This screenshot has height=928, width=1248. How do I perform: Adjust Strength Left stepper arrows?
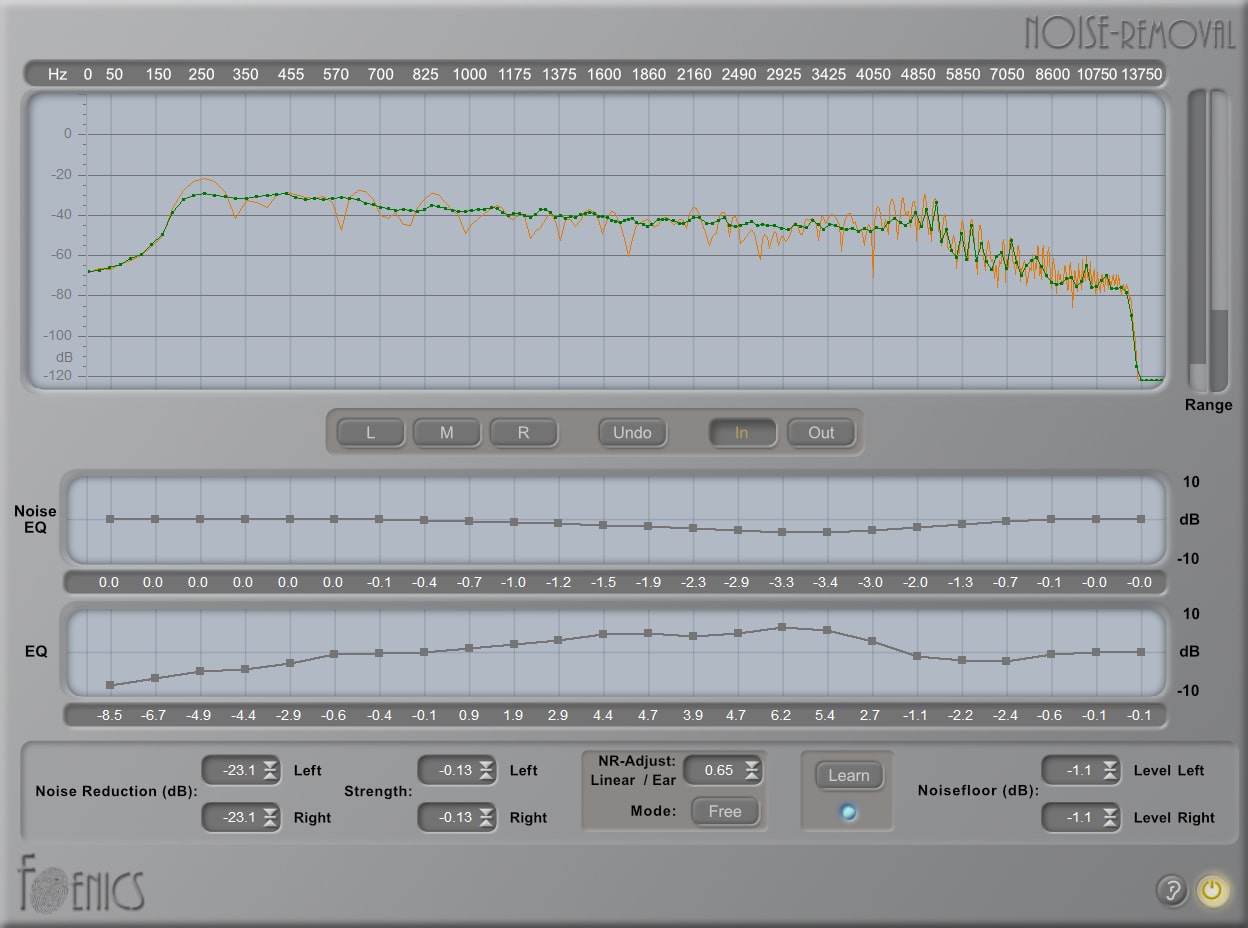click(x=486, y=770)
